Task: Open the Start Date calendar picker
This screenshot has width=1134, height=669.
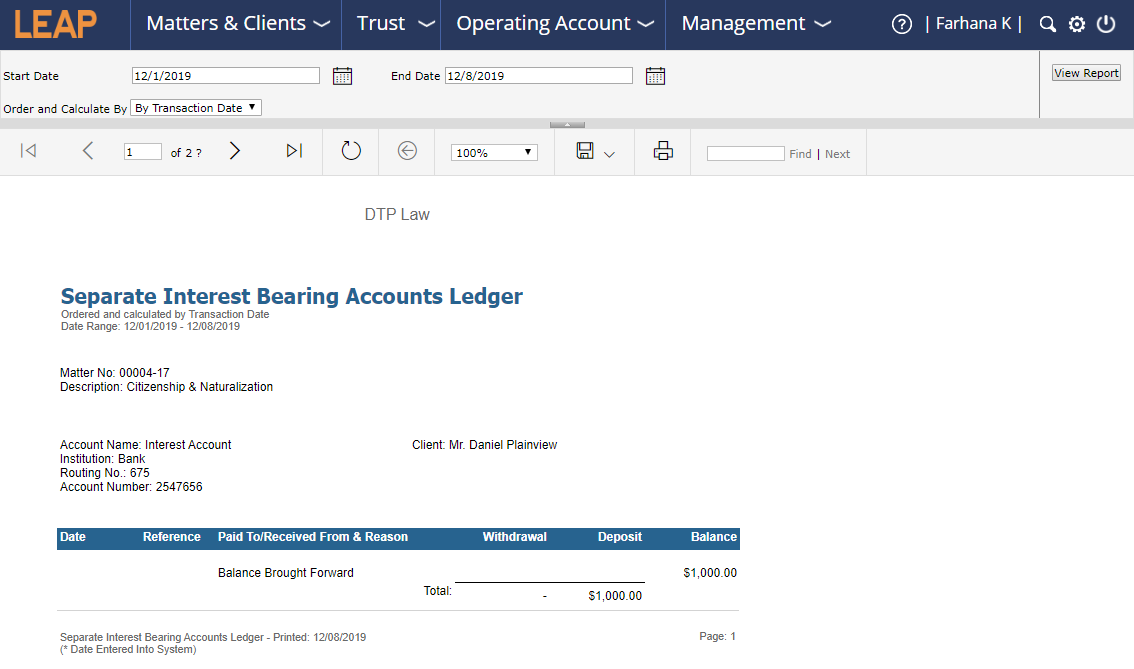Action: pos(342,75)
